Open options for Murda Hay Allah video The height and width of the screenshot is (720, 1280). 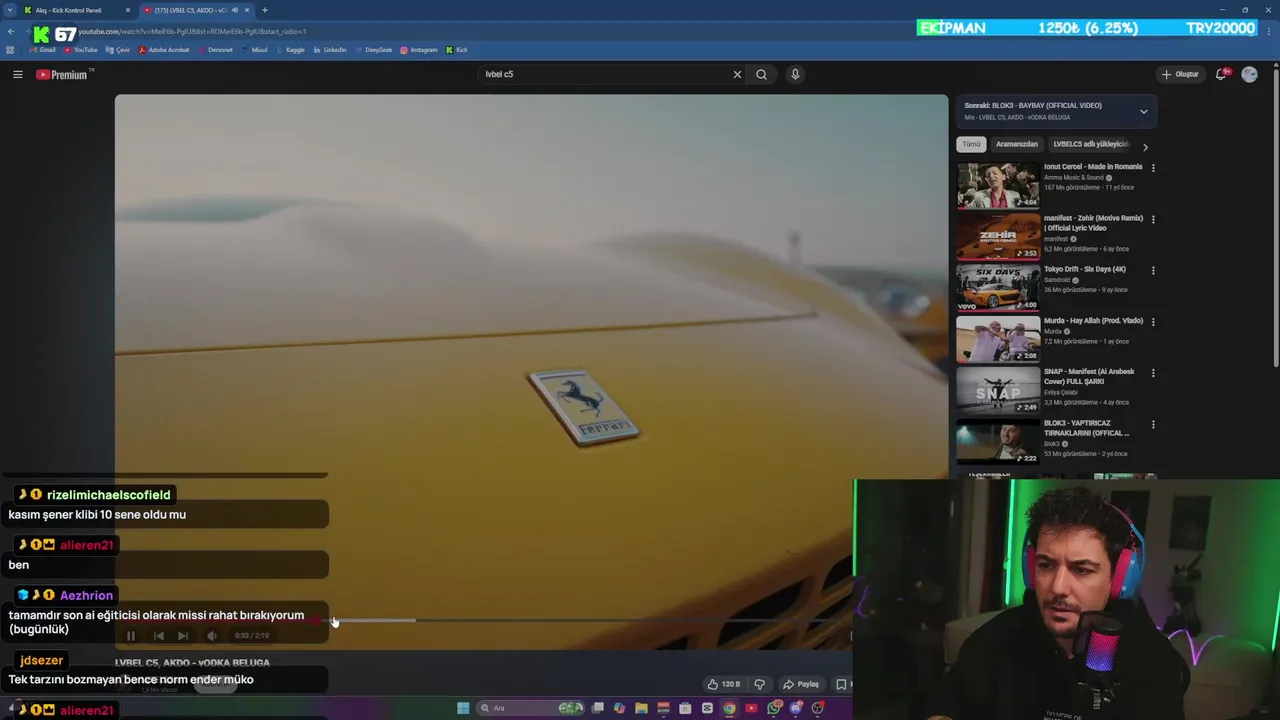[1153, 322]
